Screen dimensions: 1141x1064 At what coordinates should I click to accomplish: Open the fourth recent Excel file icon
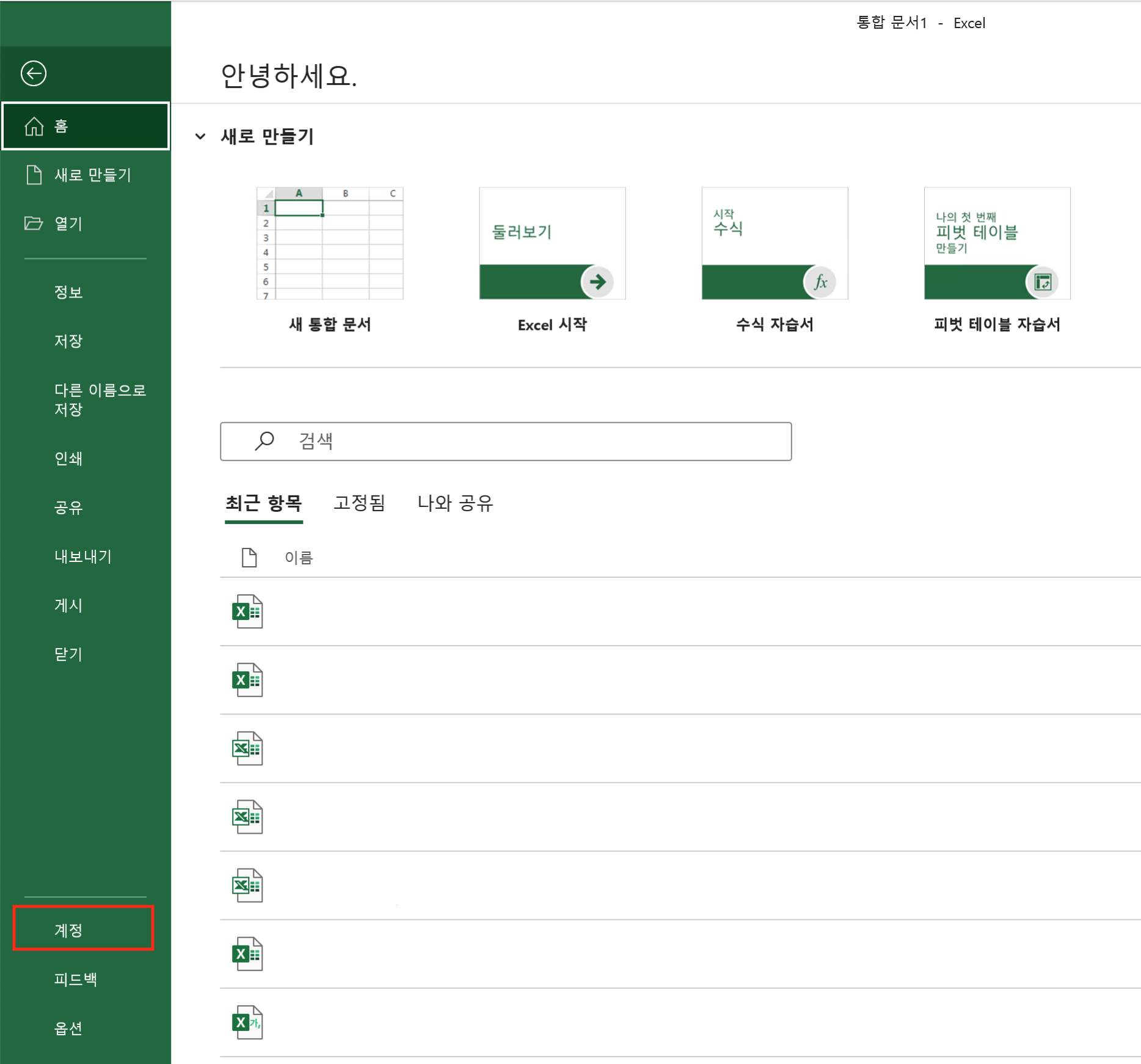247,817
